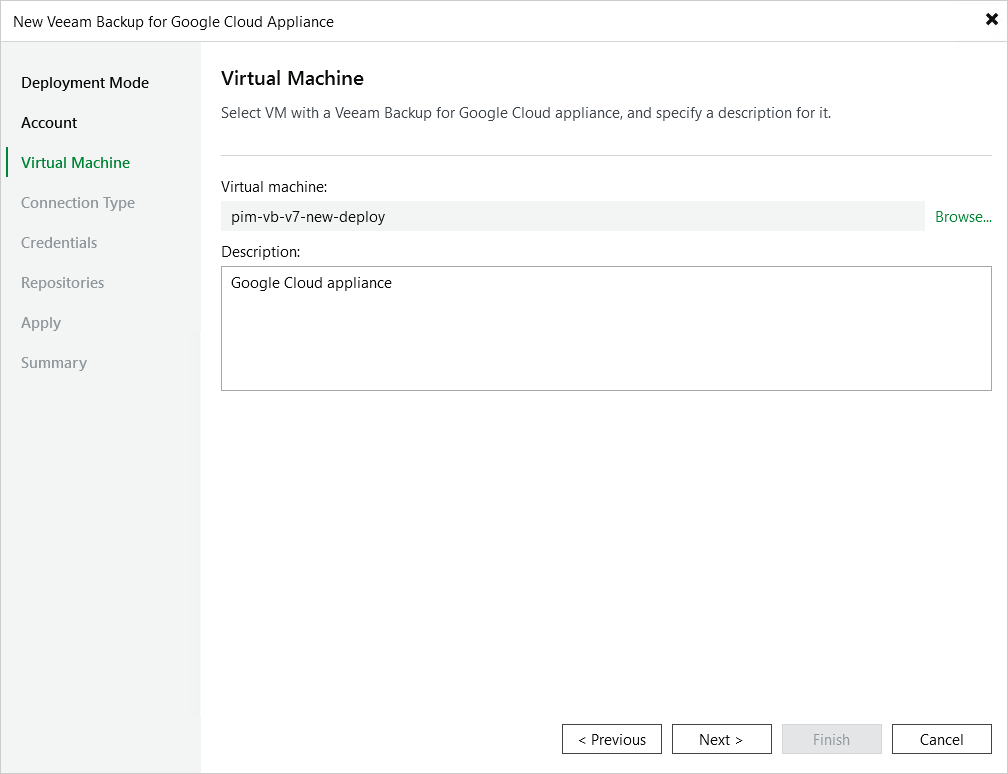Open the Account wizard step
Viewport: 1008px width, 774px height.
coord(49,123)
